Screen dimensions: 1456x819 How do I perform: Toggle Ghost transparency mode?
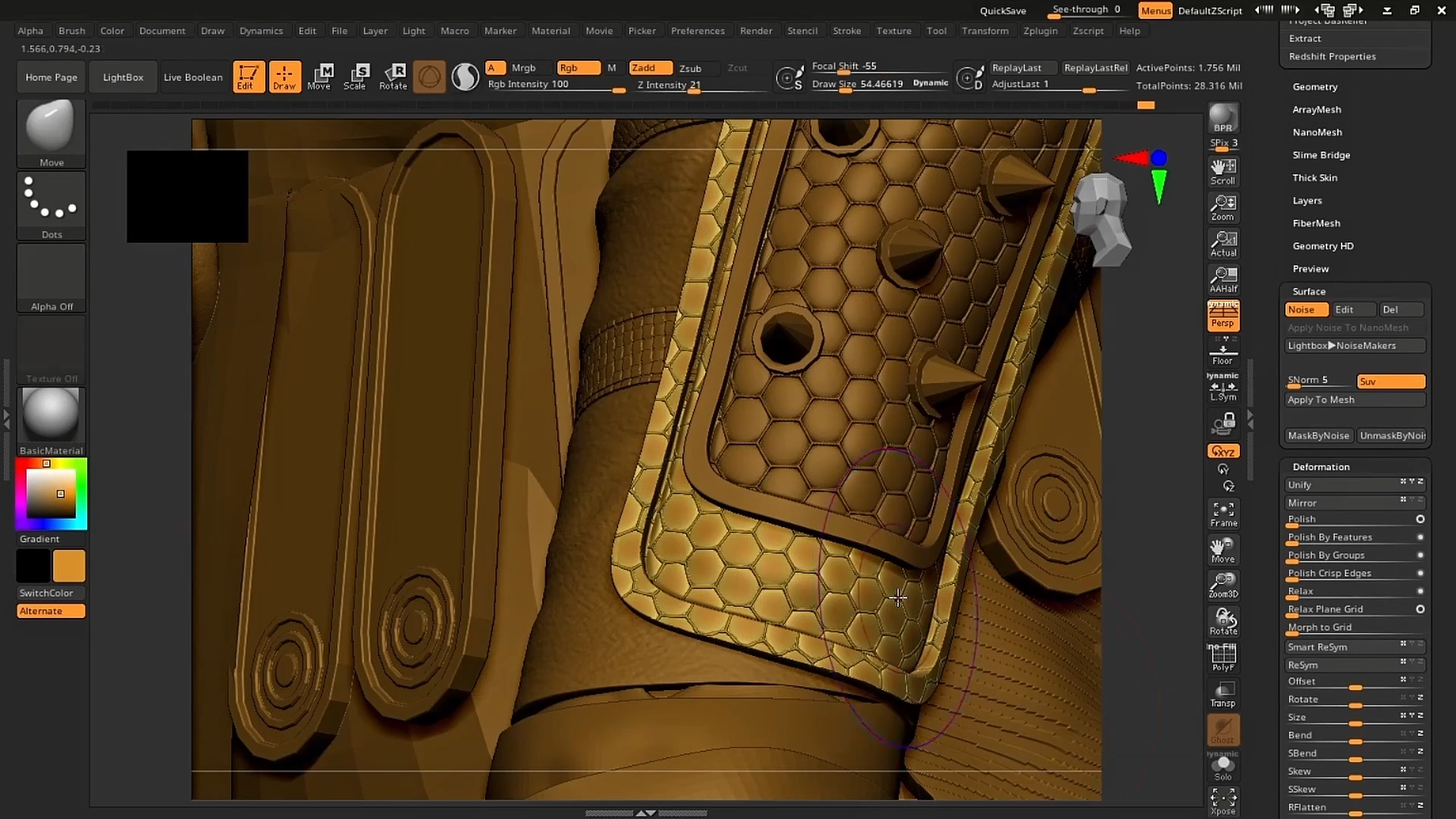(x=1222, y=730)
